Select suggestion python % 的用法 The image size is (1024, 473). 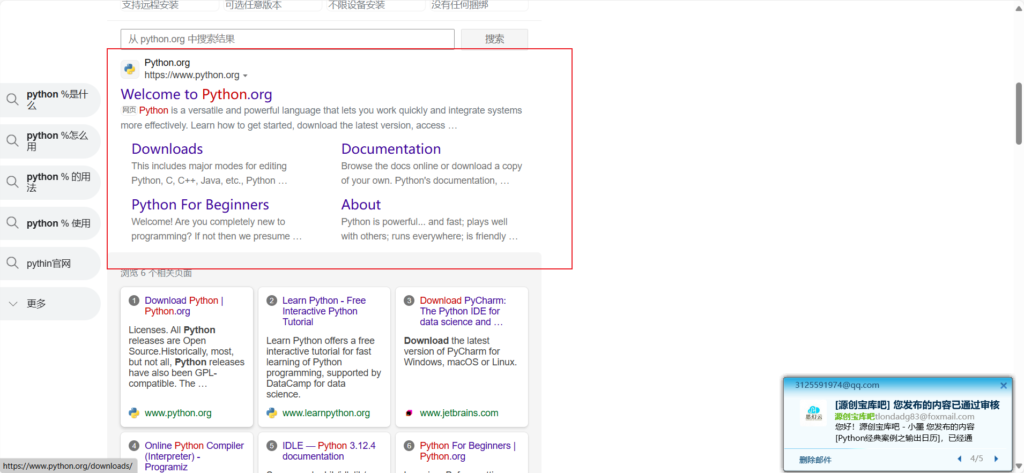tap(49, 182)
